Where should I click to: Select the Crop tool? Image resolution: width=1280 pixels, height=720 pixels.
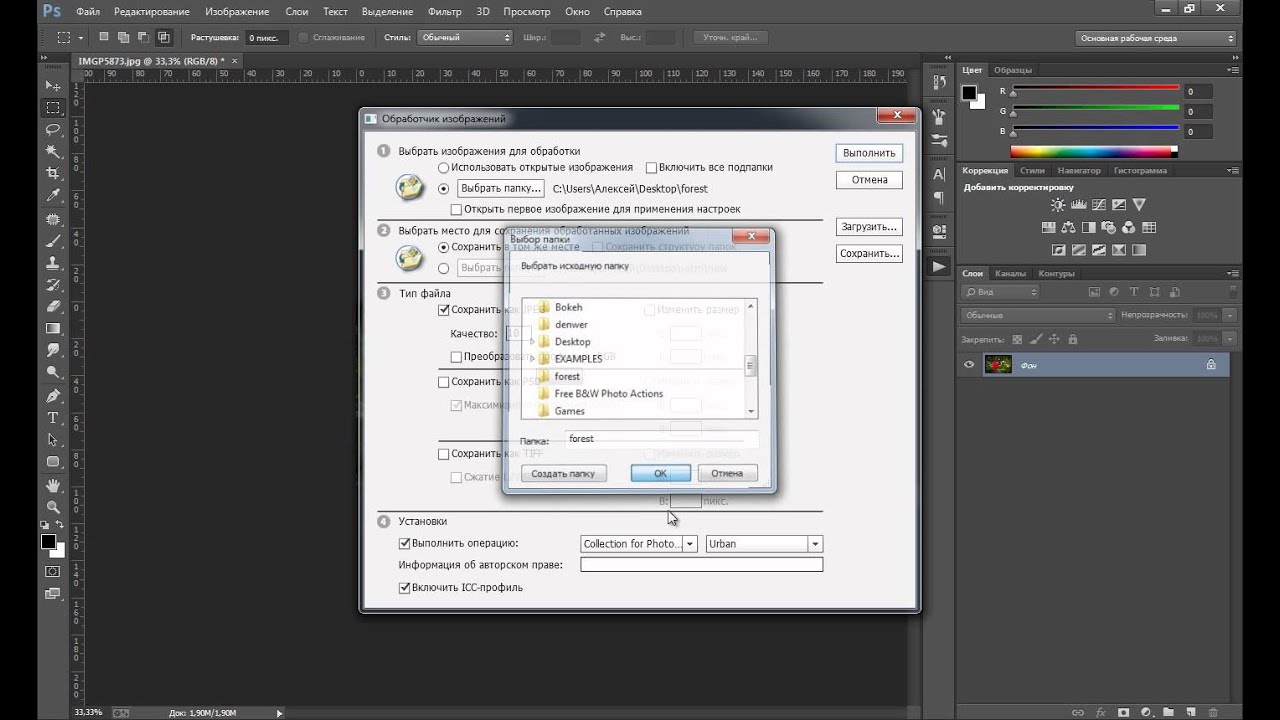[x=53, y=173]
